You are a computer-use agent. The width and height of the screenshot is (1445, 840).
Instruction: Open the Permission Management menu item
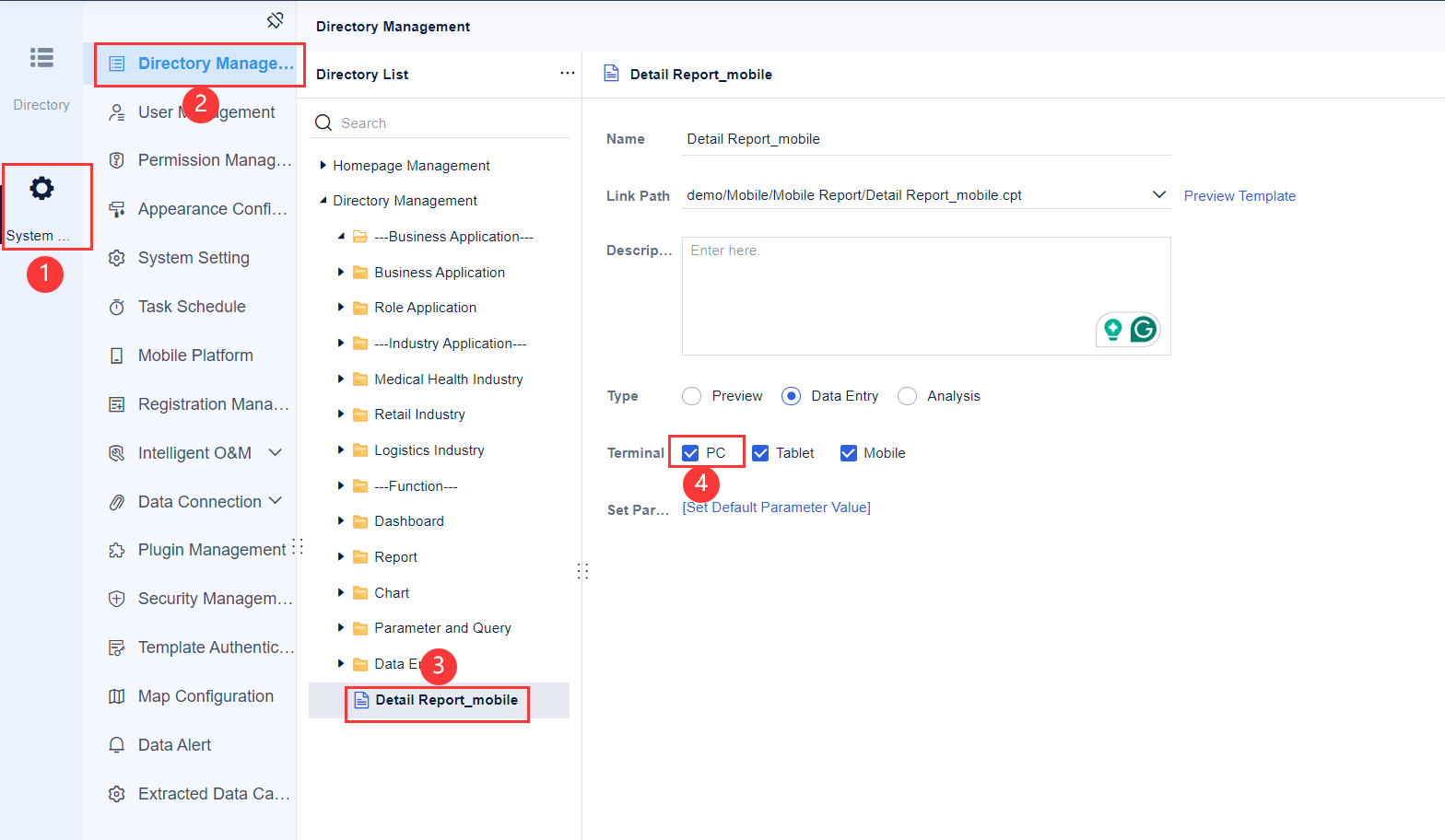pyautogui.click(x=214, y=160)
